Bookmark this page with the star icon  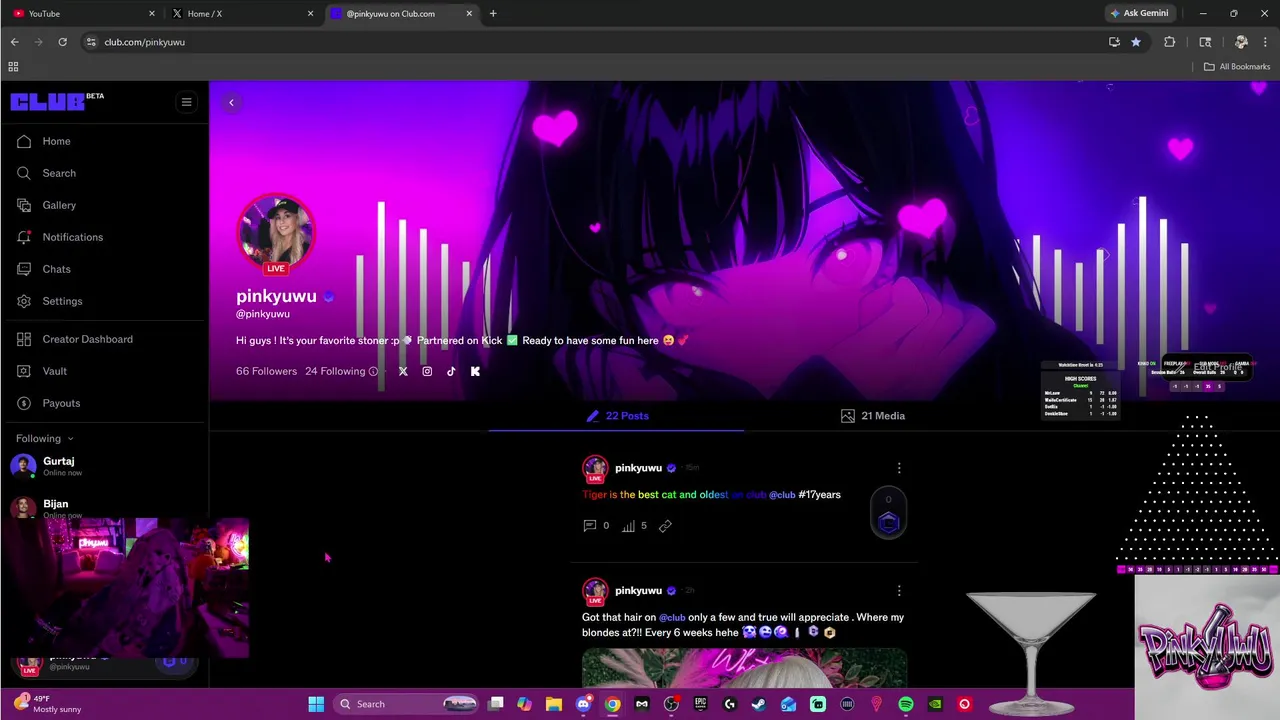coord(1136,42)
